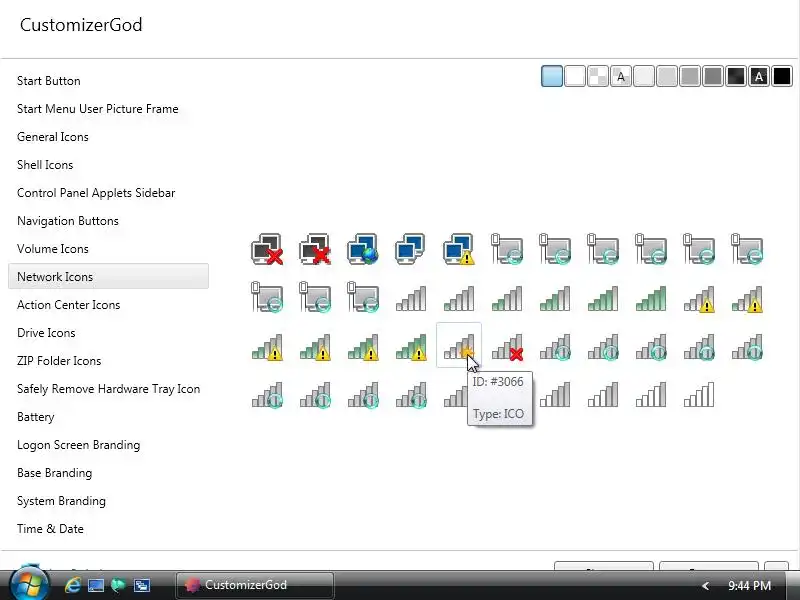The image size is (800, 600).
Task: Select the wireless signal icon with red X
Action: 507,346
